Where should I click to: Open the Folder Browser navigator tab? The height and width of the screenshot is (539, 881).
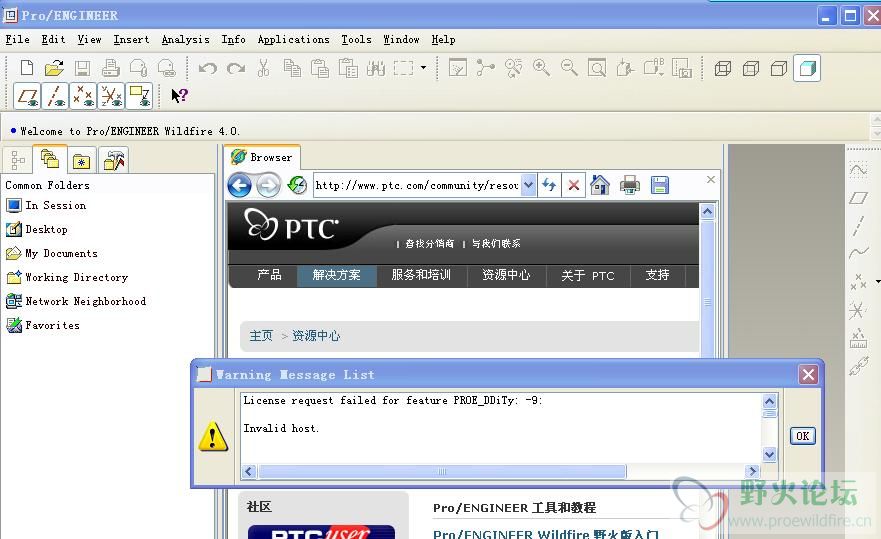50,159
